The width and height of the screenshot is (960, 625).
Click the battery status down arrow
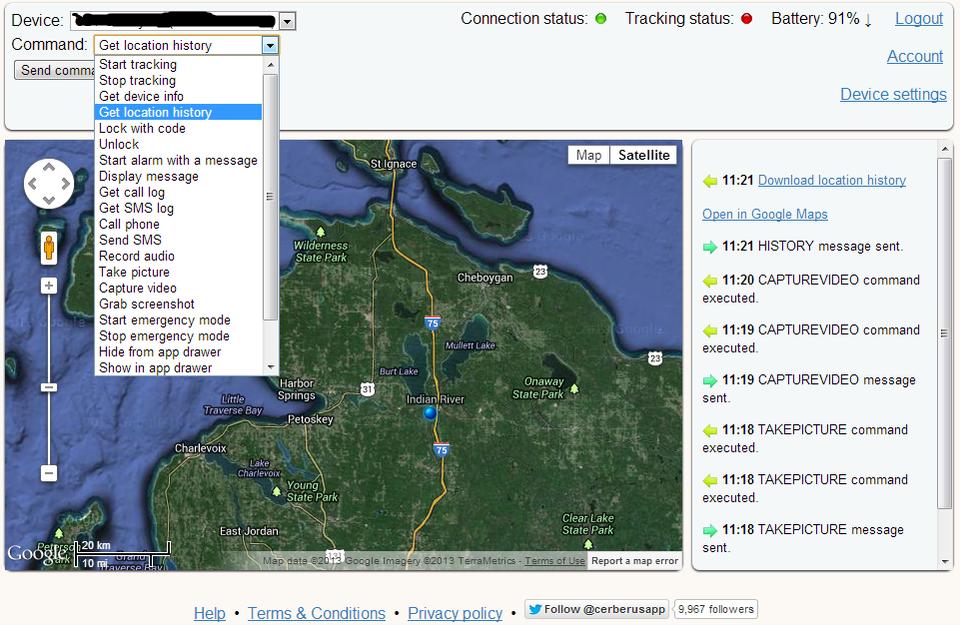tap(868, 19)
